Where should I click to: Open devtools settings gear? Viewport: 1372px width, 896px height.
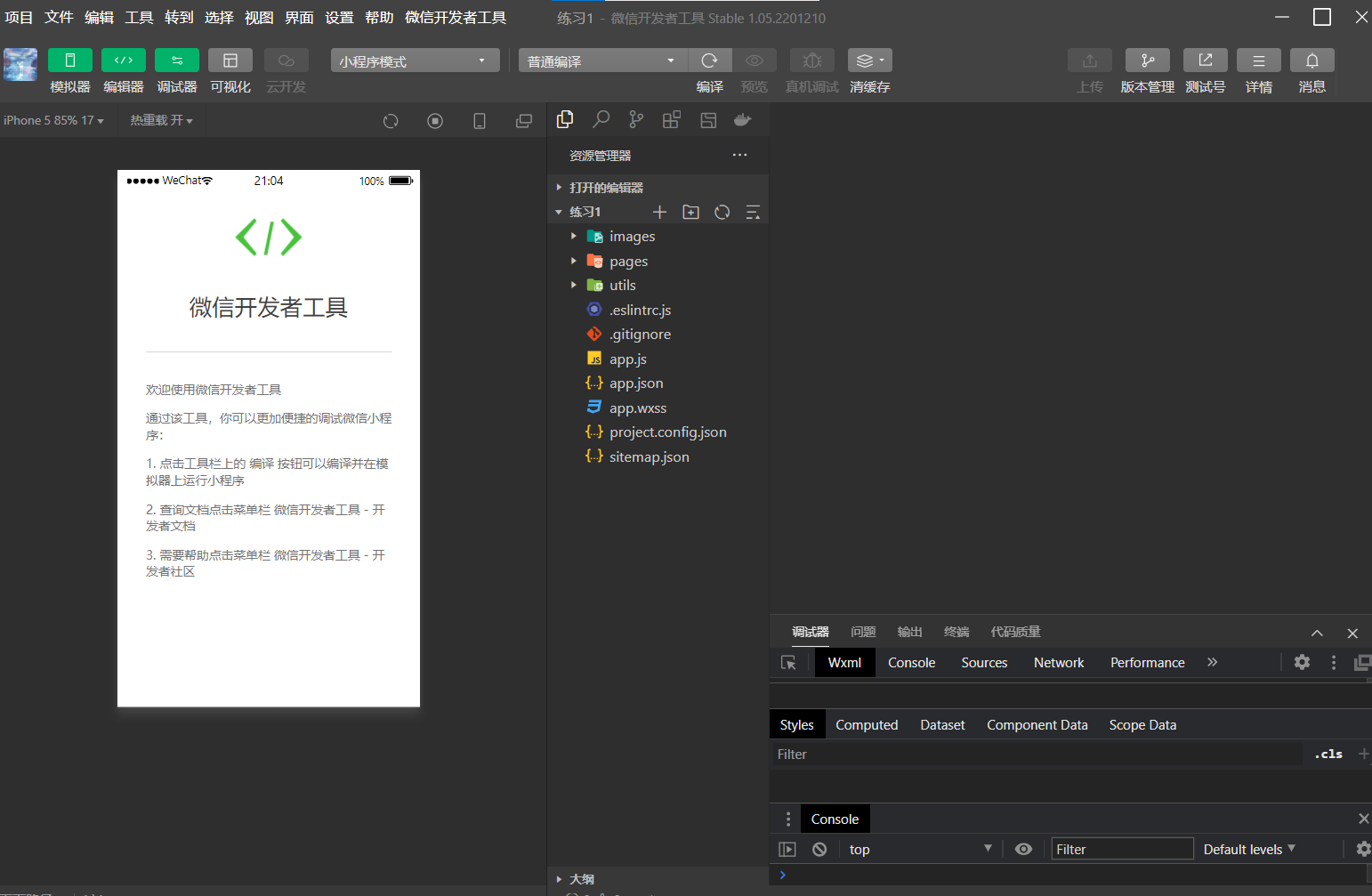coord(1302,662)
